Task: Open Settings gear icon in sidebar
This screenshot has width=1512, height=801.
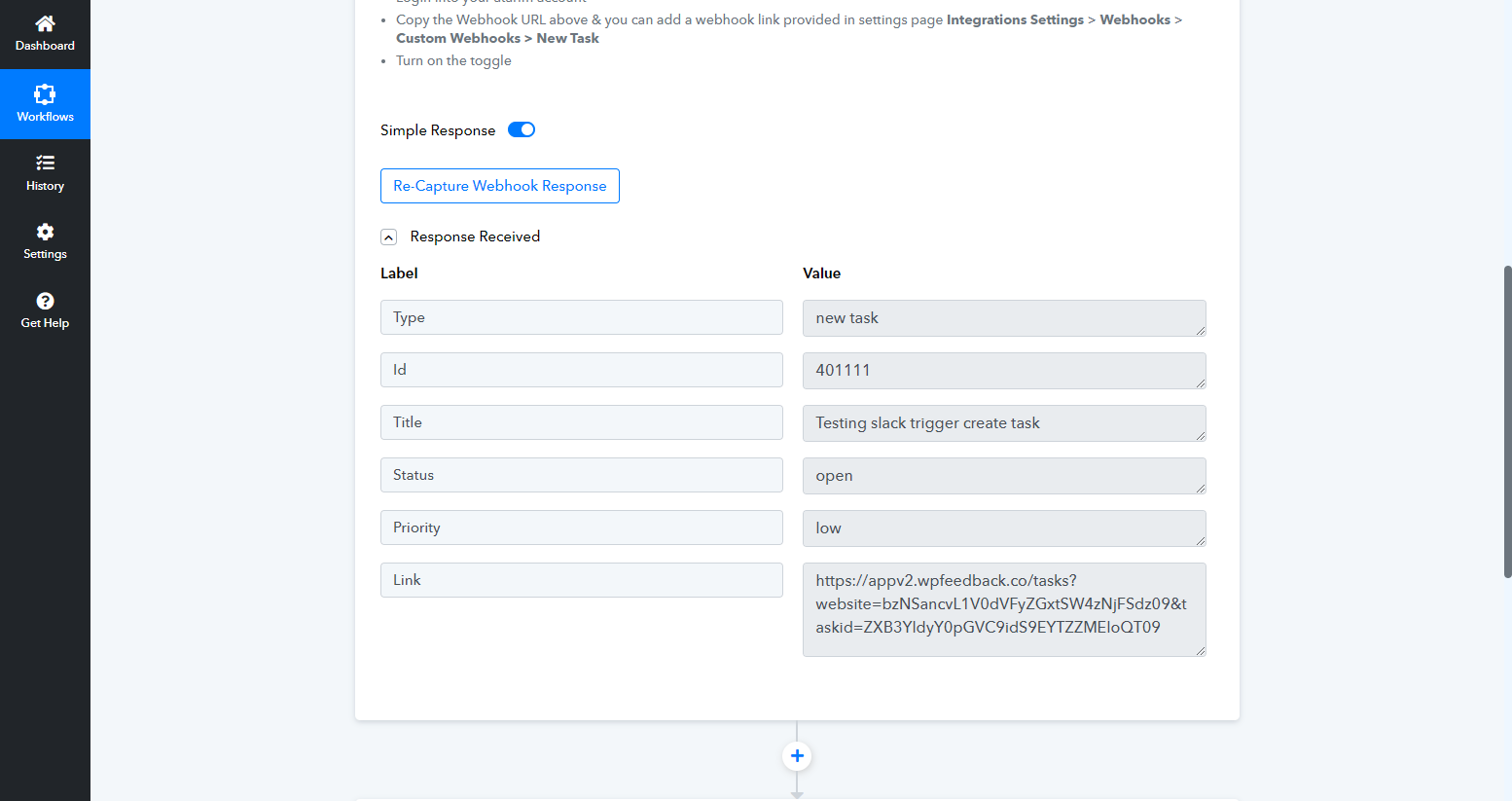Action: coord(45,232)
